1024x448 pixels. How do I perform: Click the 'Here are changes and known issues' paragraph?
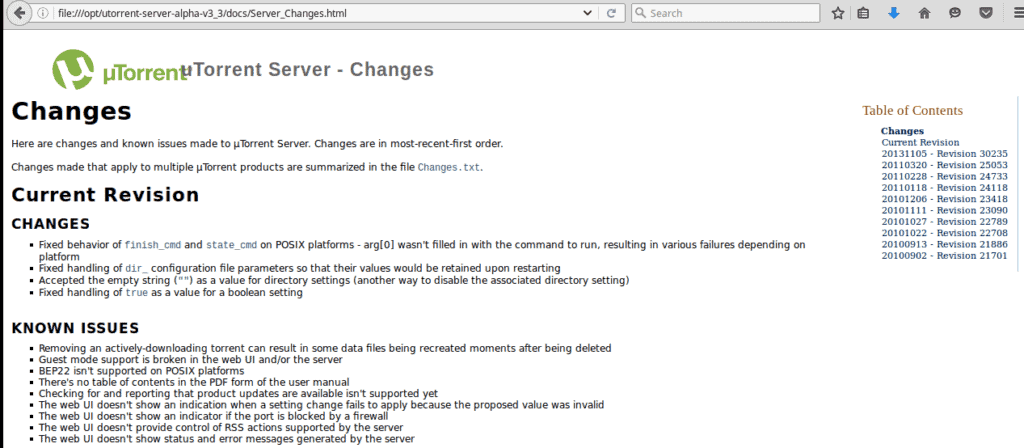pos(257,144)
